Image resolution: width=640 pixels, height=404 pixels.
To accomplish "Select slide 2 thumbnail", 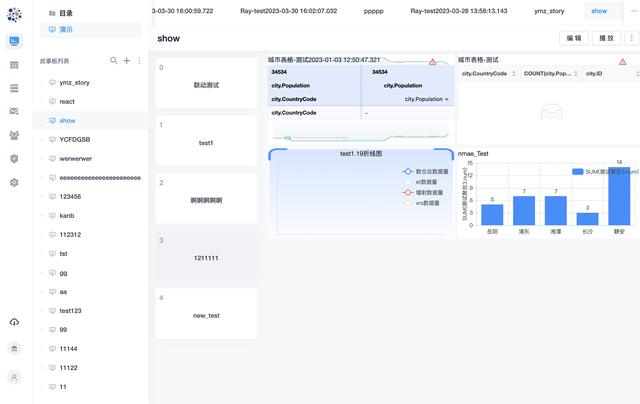I will point(206,198).
